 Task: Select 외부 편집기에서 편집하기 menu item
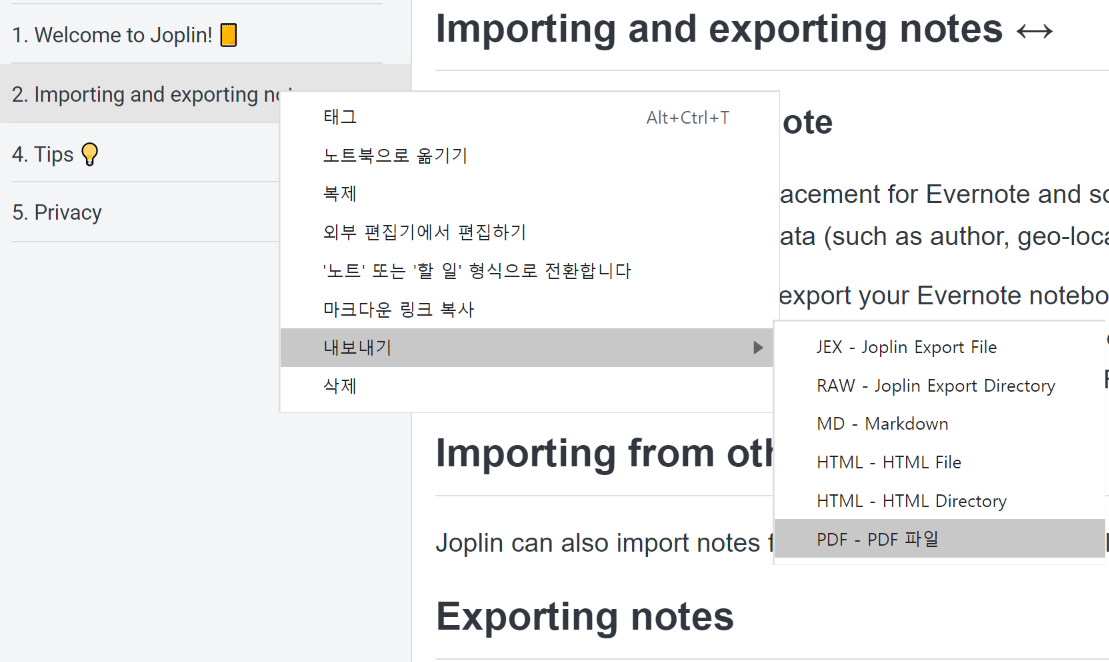click(526, 232)
